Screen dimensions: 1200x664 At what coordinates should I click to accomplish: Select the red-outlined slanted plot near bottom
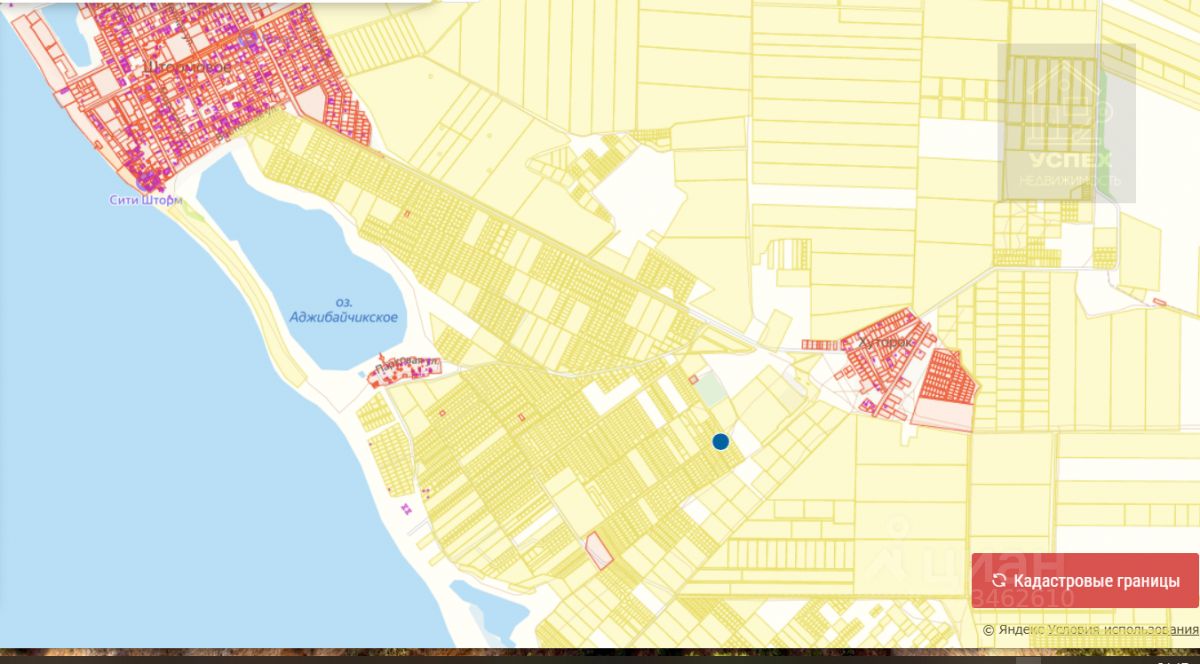coord(598,551)
